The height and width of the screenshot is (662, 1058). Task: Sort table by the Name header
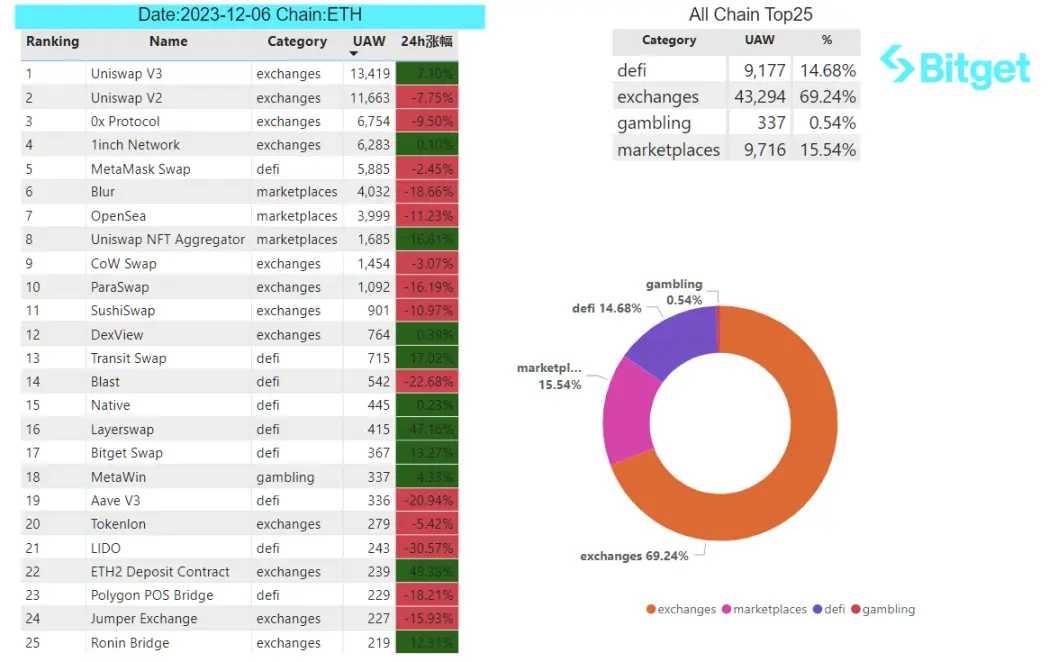pos(168,41)
